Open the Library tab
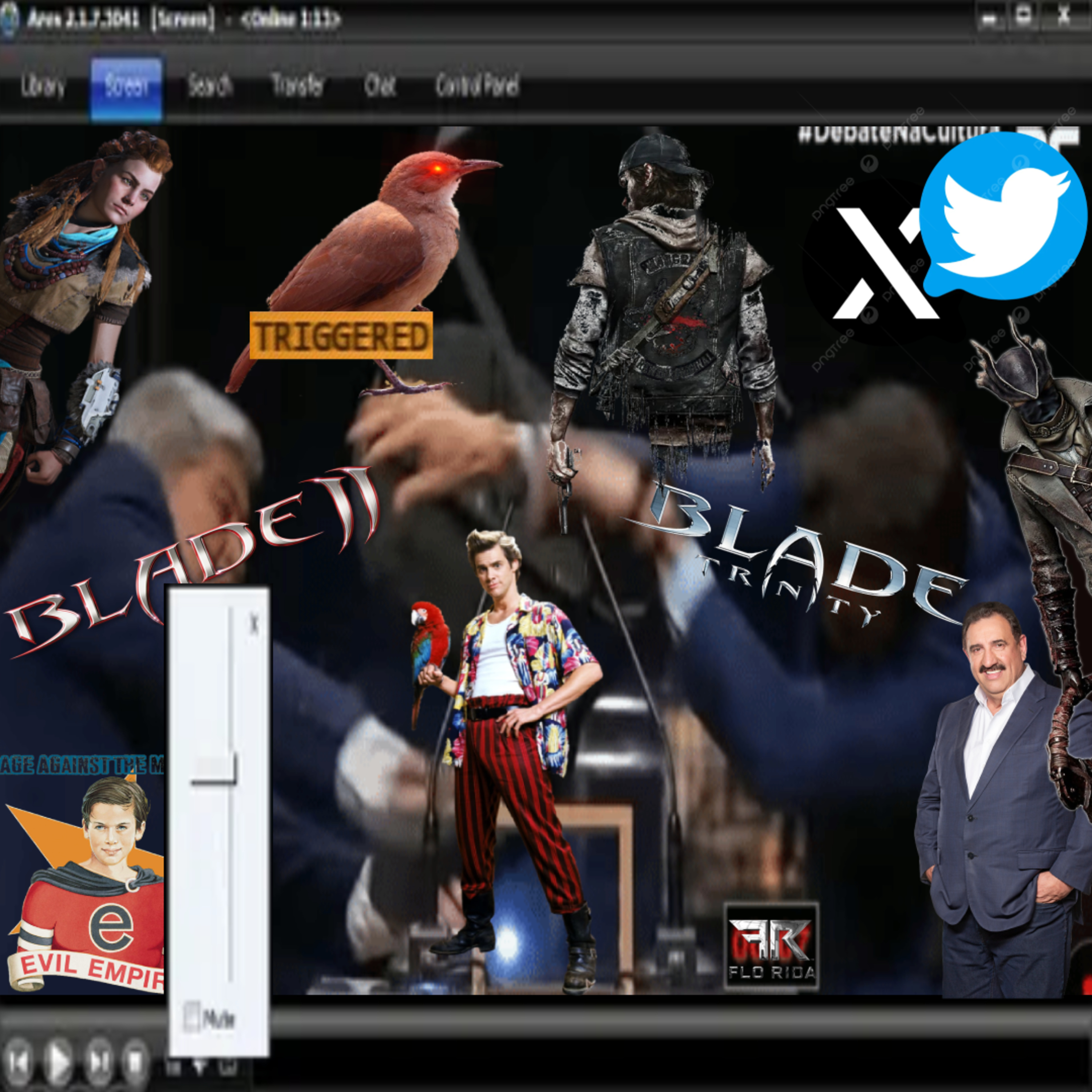 [43, 87]
